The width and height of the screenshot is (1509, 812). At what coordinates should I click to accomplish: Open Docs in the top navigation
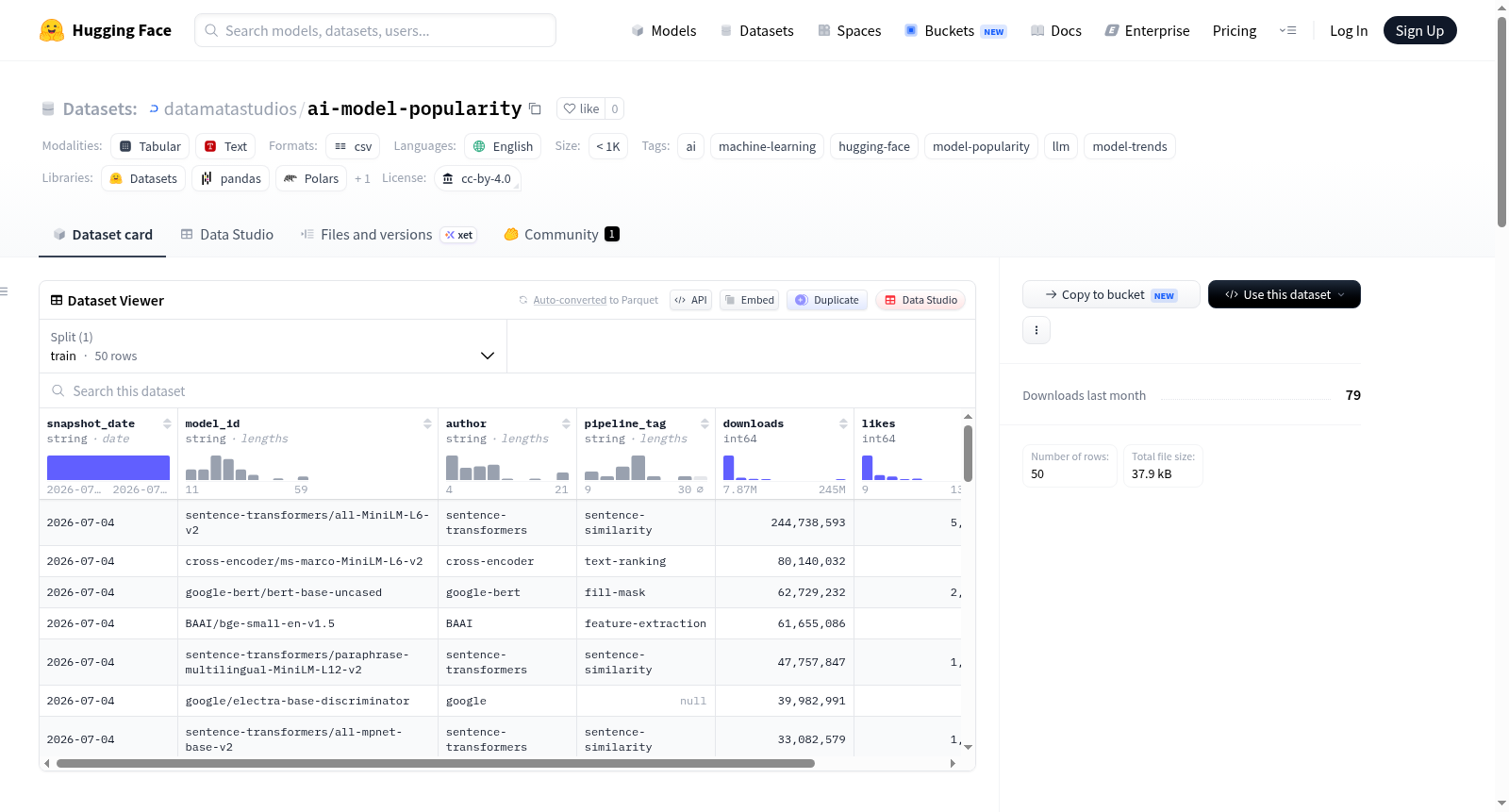point(1056,30)
